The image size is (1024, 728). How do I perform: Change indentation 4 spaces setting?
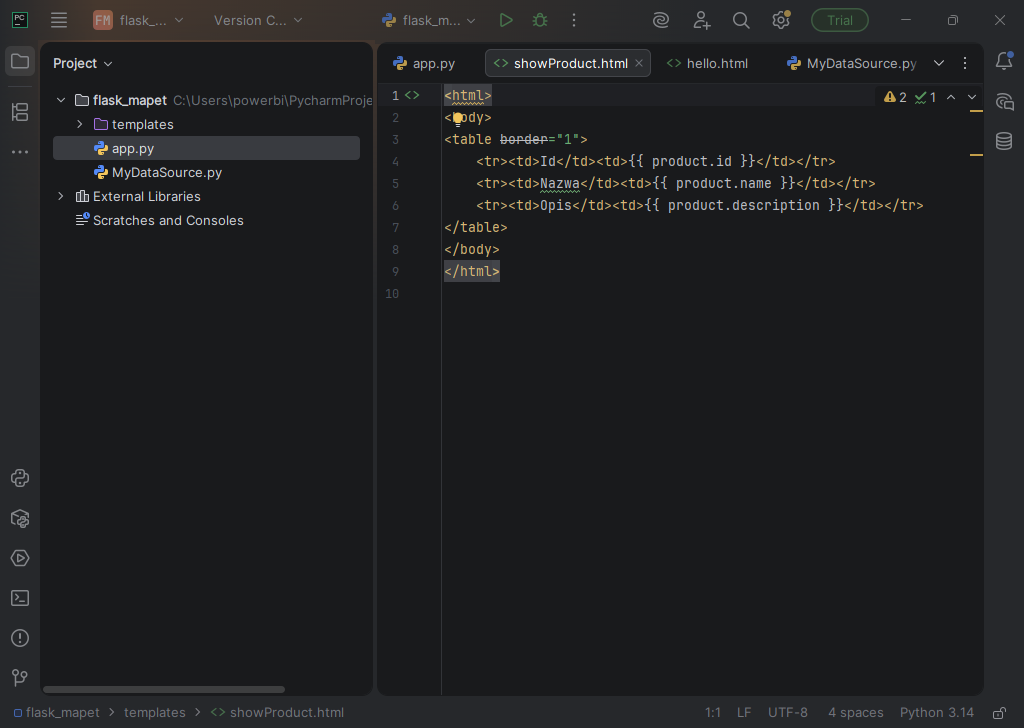(856, 712)
